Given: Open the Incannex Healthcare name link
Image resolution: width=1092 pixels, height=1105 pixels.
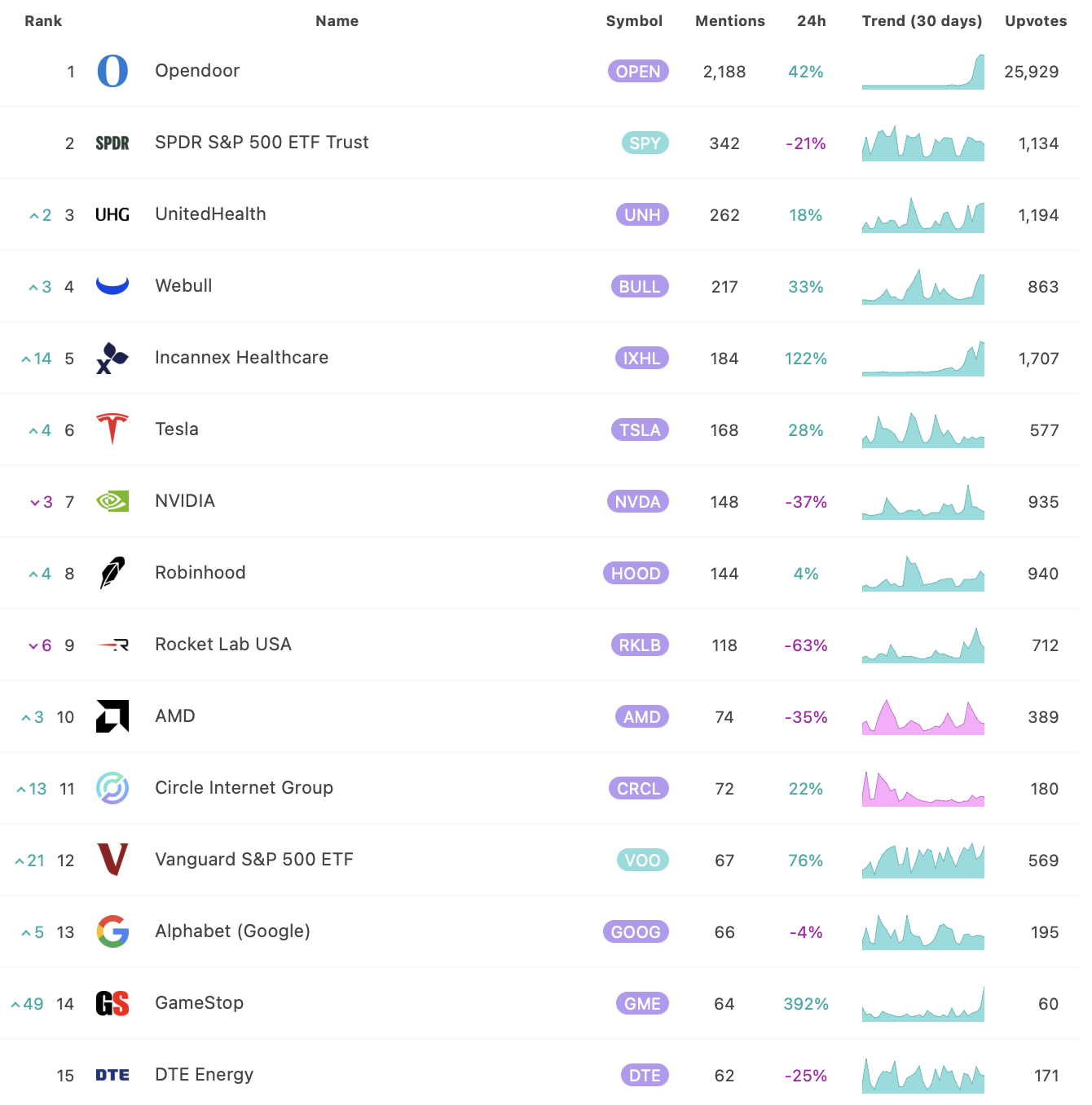Looking at the screenshot, I should 242,358.
